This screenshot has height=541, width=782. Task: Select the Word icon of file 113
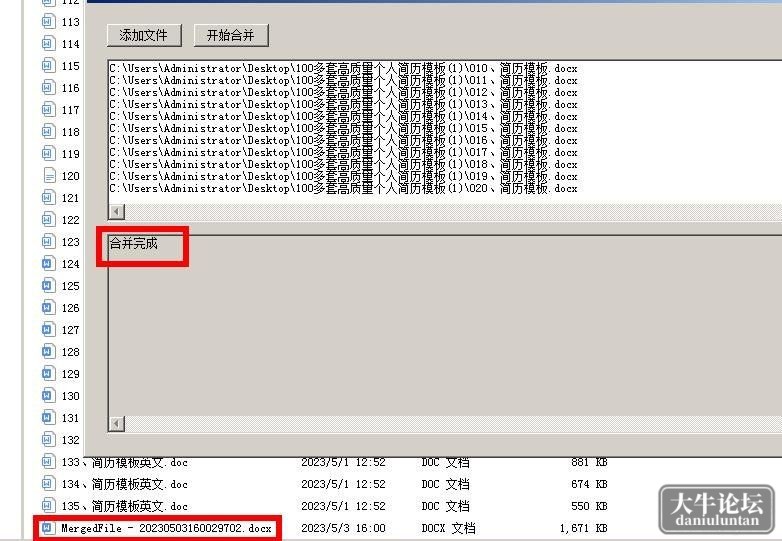pos(48,22)
